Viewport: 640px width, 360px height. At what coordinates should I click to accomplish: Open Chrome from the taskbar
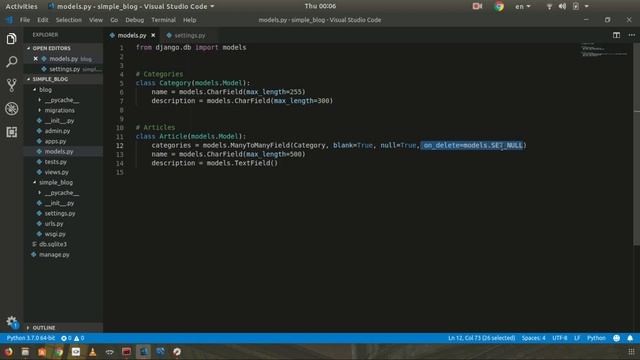pos(59,351)
